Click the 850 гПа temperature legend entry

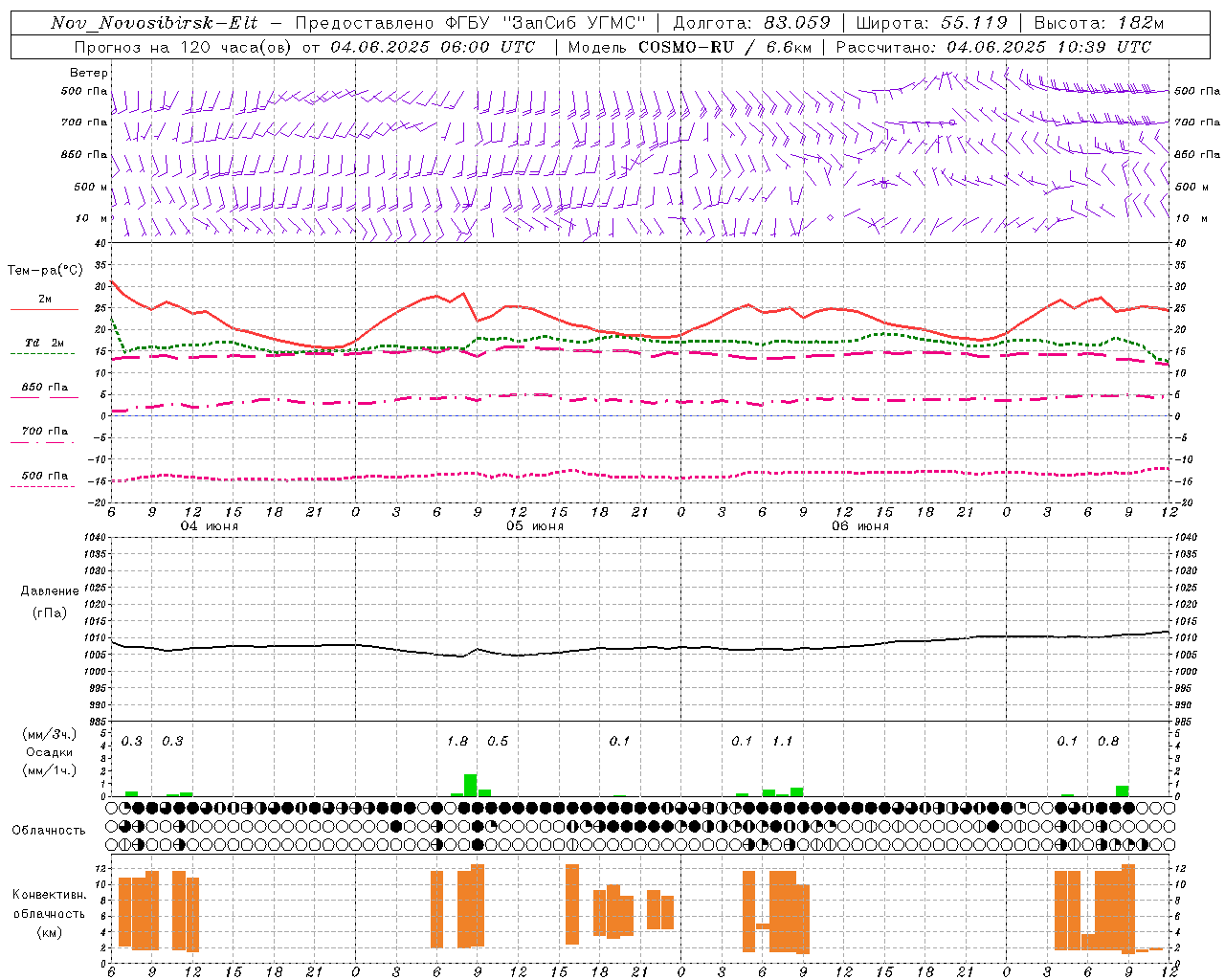[x=44, y=388]
